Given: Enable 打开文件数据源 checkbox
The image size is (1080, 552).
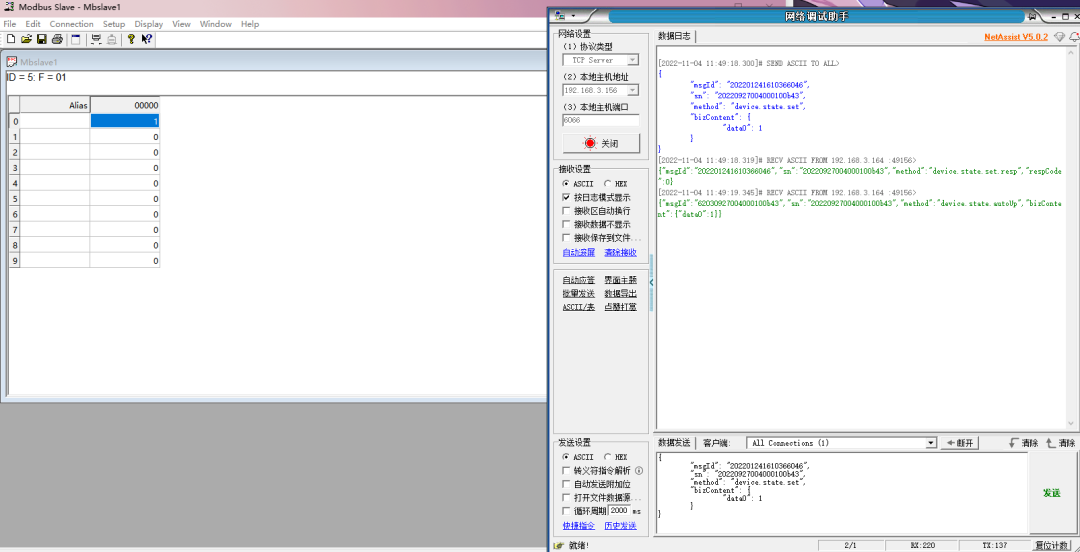Looking at the screenshot, I should tap(566, 498).
